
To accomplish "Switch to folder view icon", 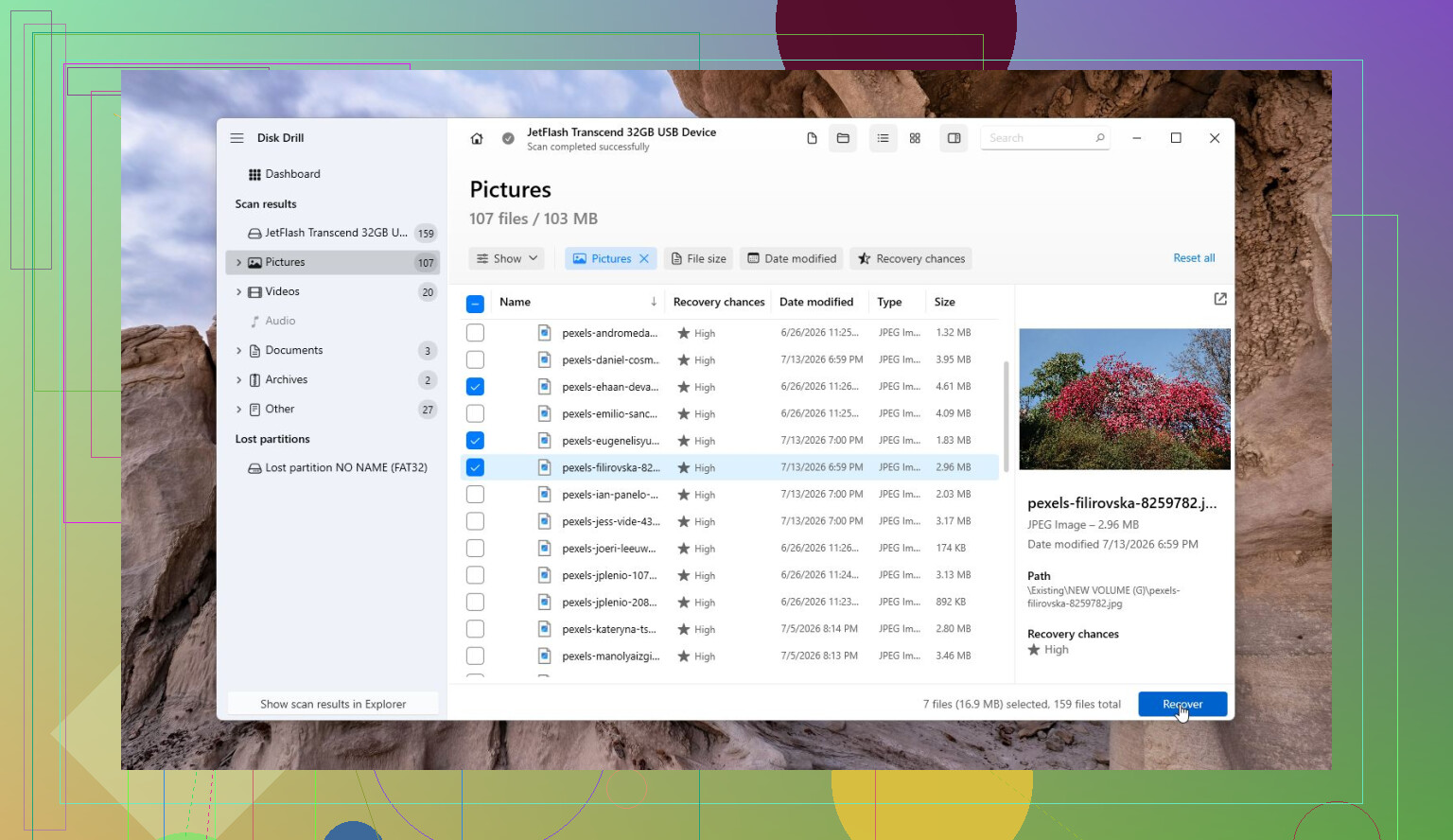I will pos(843,138).
